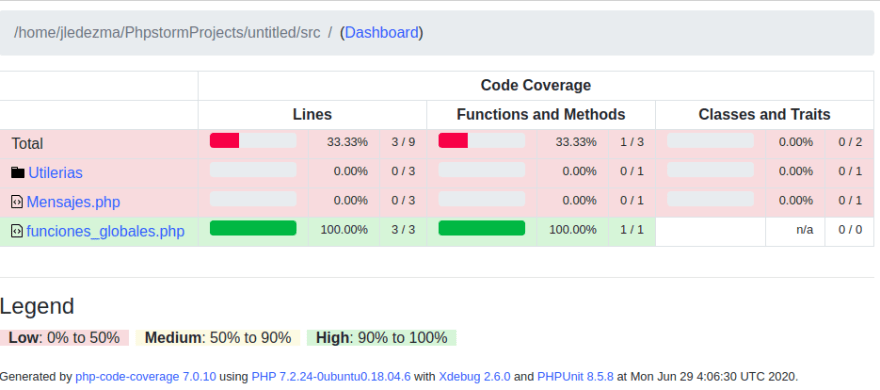Image resolution: width=880 pixels, height=390 pixels.
Task: Click the Low coverage legend swatch
Action: pos(65,338)
